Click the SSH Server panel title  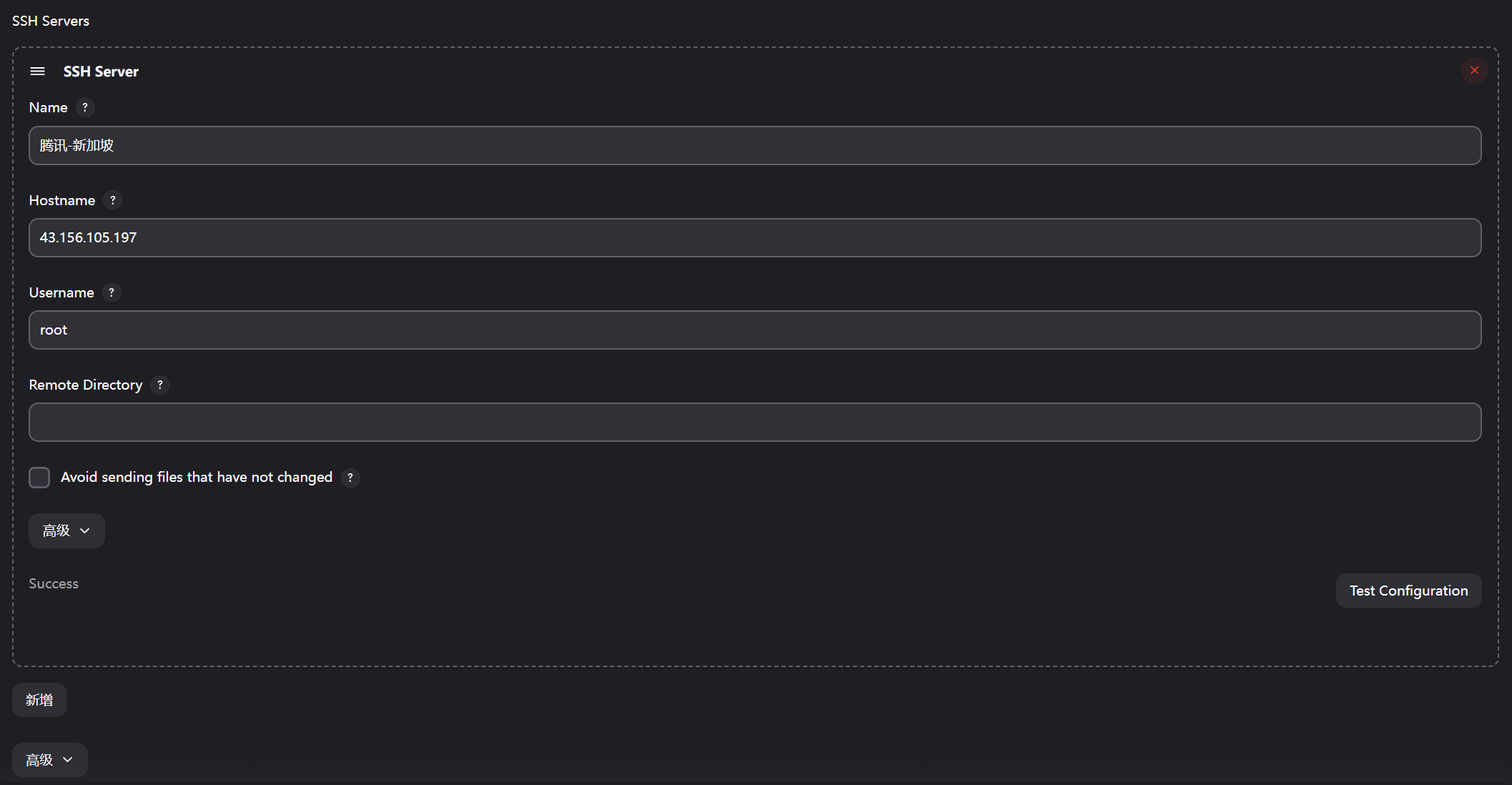[x=101, y=71]
